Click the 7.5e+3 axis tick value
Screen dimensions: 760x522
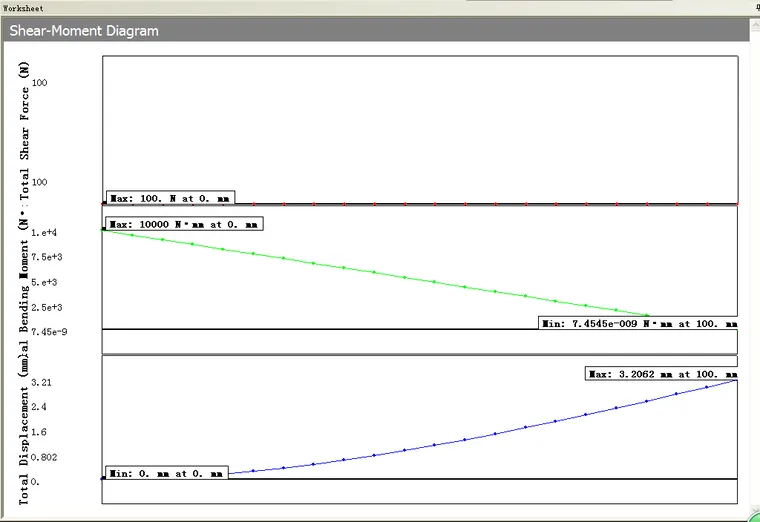tap(47, 257)
